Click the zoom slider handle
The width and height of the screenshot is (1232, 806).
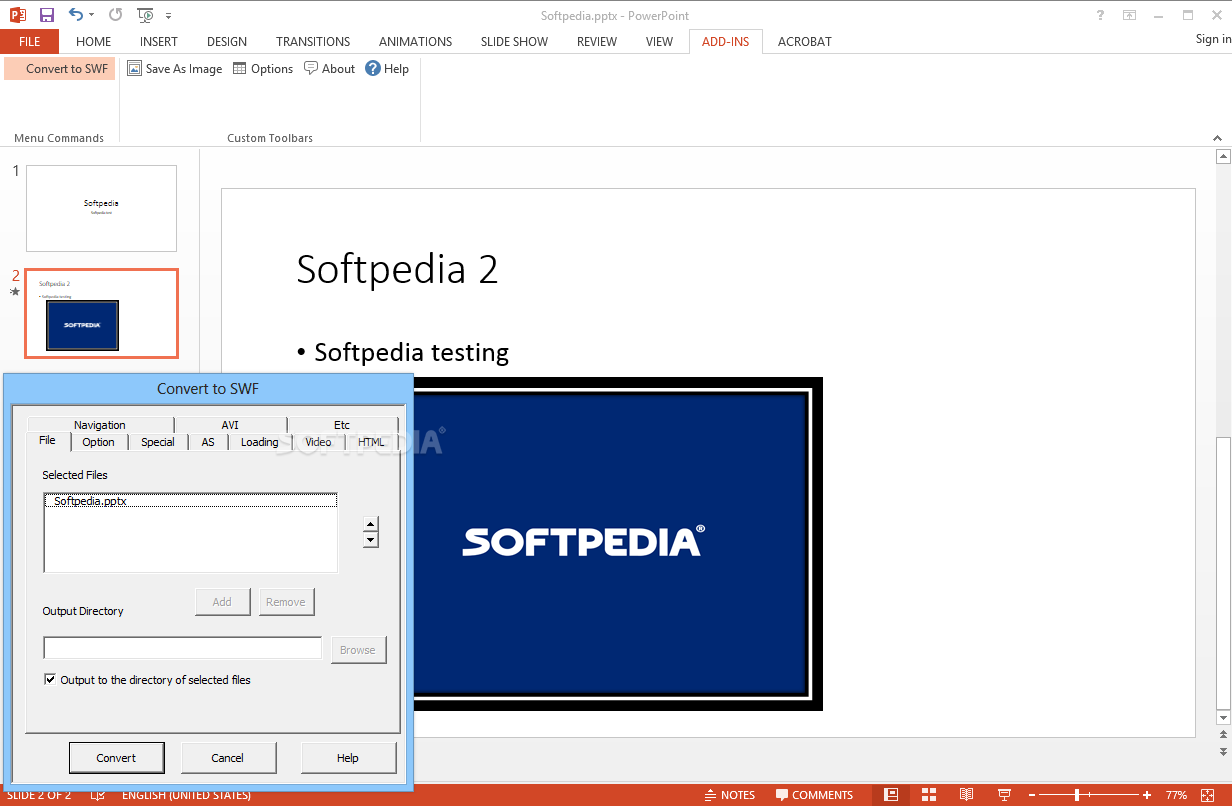(1077, 795)
